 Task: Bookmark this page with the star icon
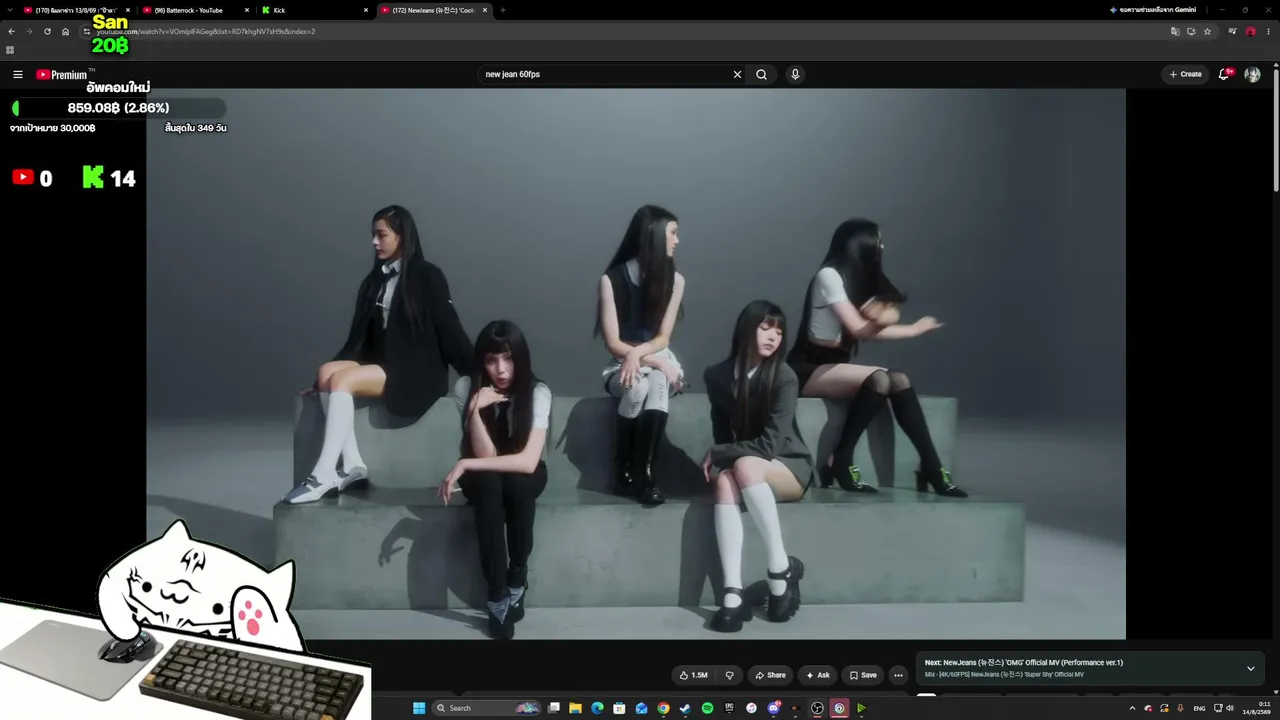[x=1207, y=31]
